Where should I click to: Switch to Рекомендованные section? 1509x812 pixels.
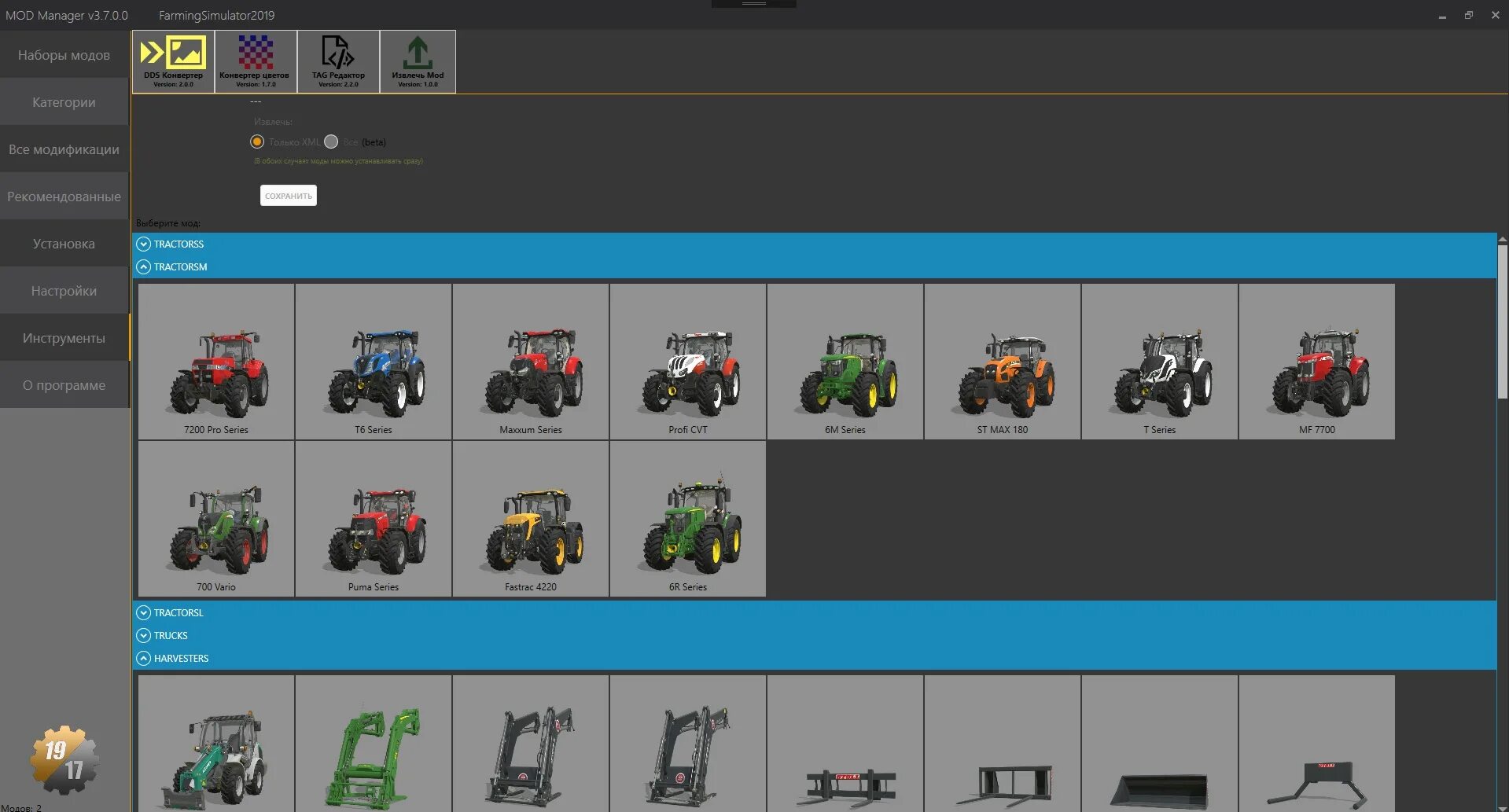coord(64,197)
